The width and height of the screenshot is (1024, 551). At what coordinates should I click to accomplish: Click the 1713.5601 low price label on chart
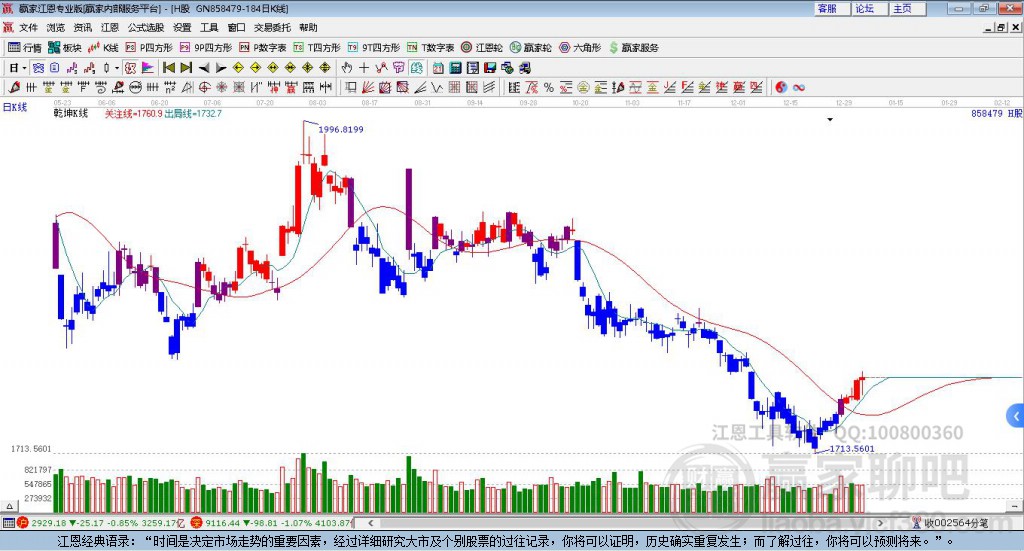(852, 449)
